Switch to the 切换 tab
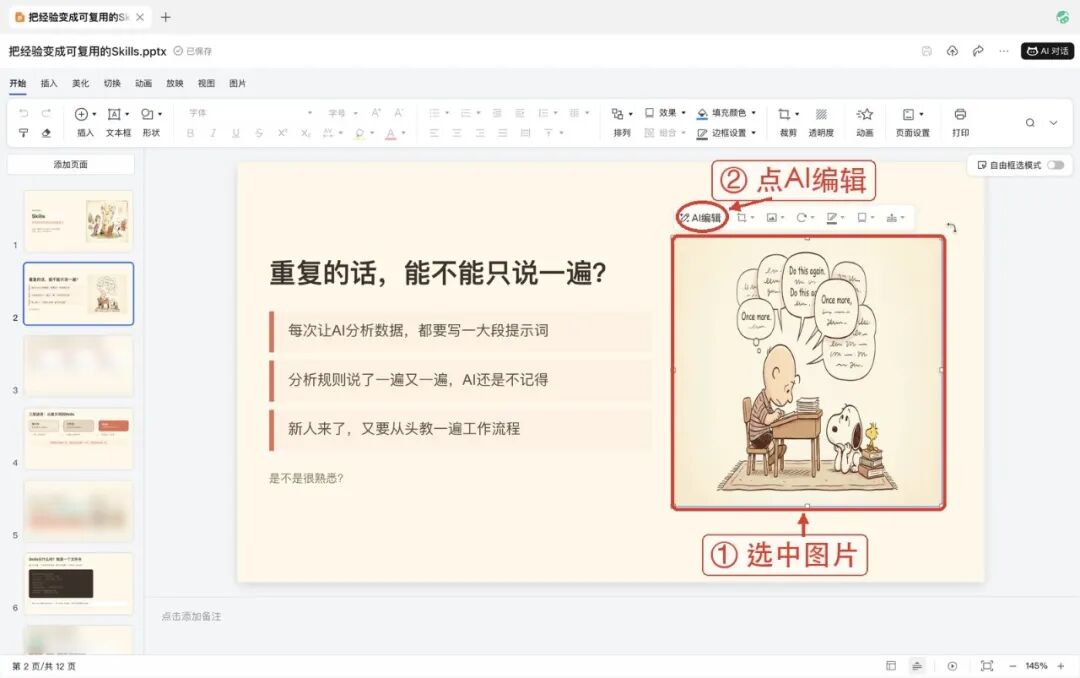 click(112, 83)
